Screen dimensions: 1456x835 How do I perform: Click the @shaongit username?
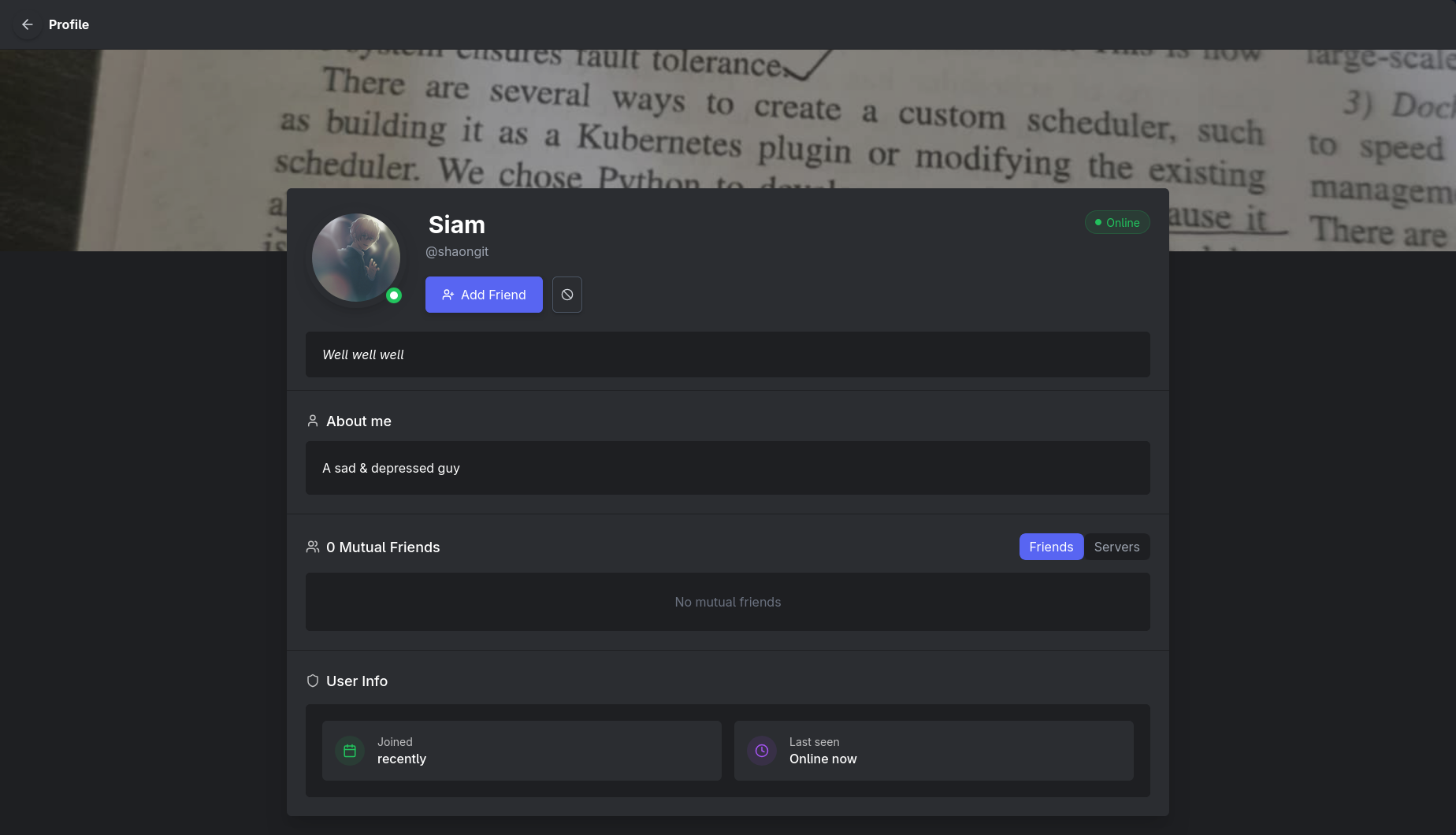(x=457, y=251)
